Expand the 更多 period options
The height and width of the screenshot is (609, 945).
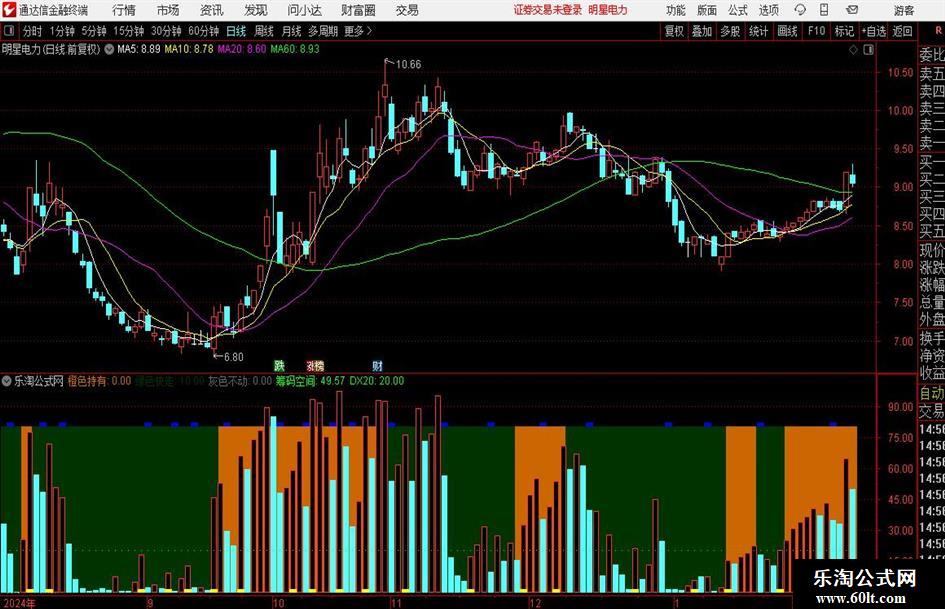pyautogui.click(x=358, y=31)
